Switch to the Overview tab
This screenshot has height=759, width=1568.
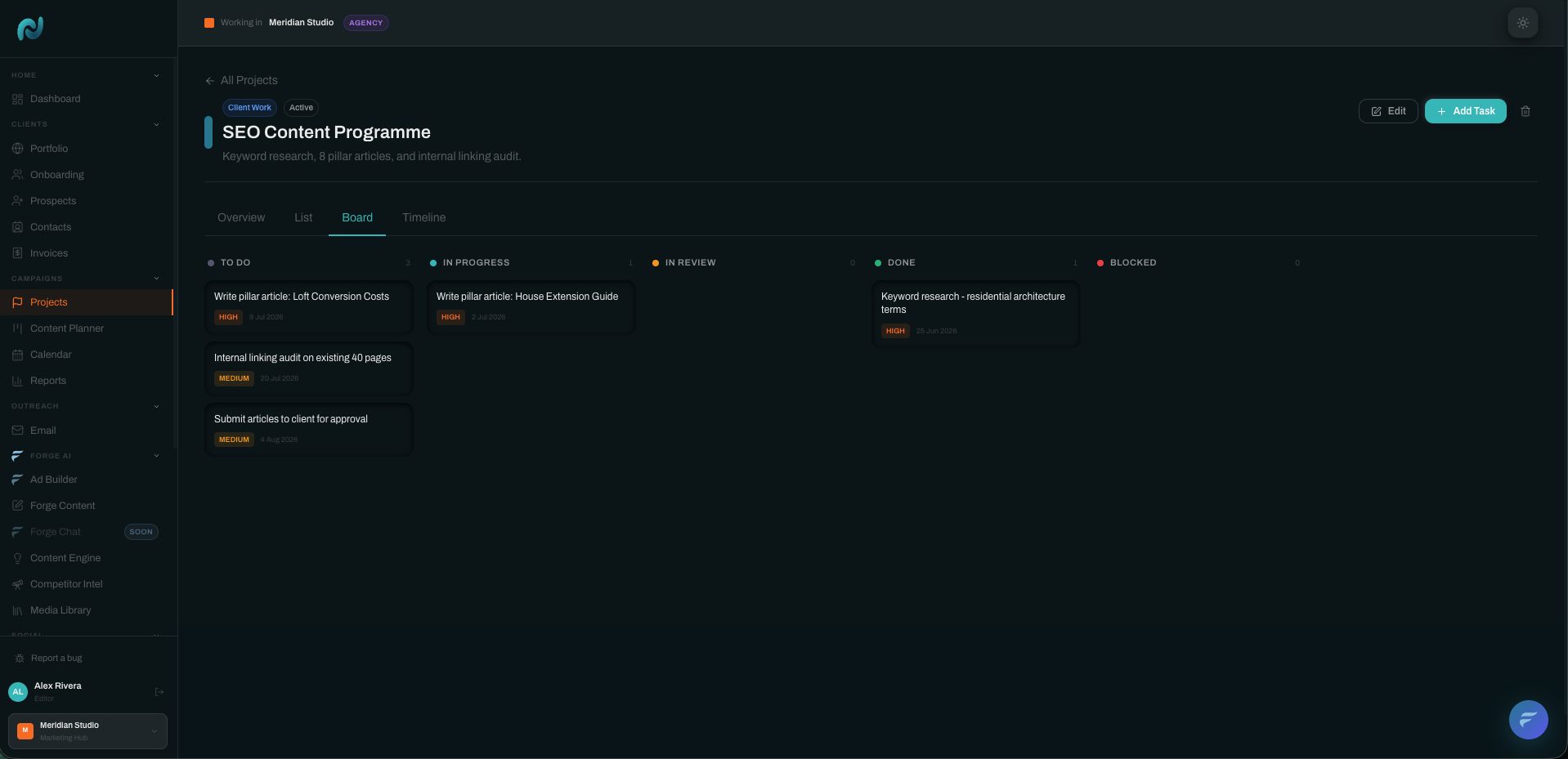(x=241, y=217)
